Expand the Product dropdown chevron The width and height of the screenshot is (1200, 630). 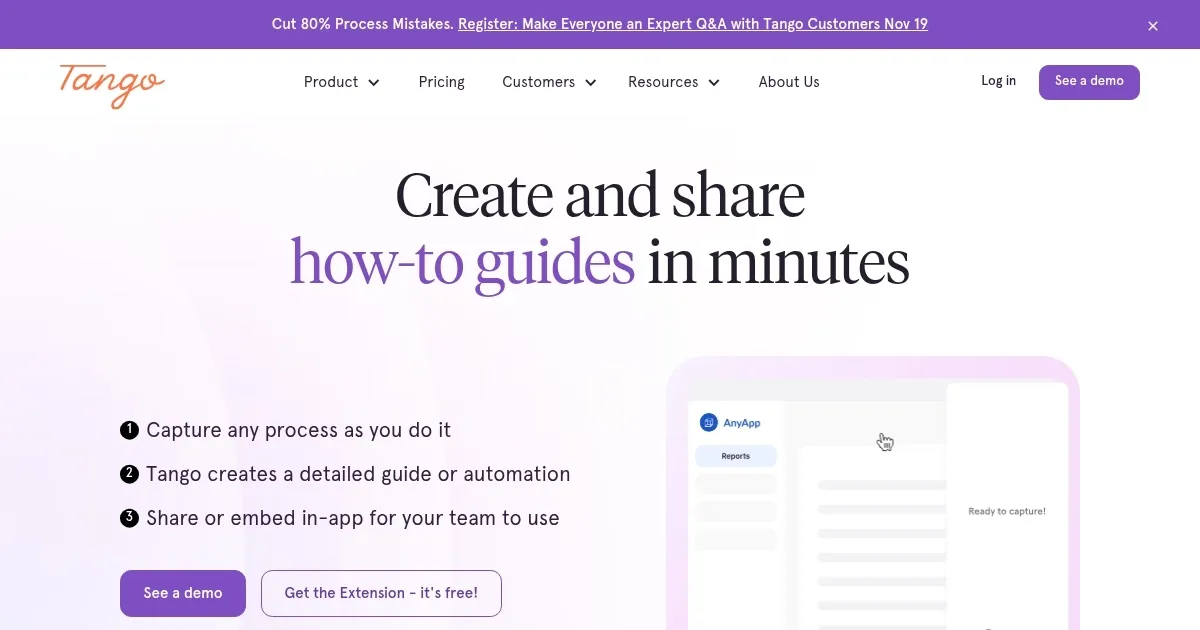374,83
